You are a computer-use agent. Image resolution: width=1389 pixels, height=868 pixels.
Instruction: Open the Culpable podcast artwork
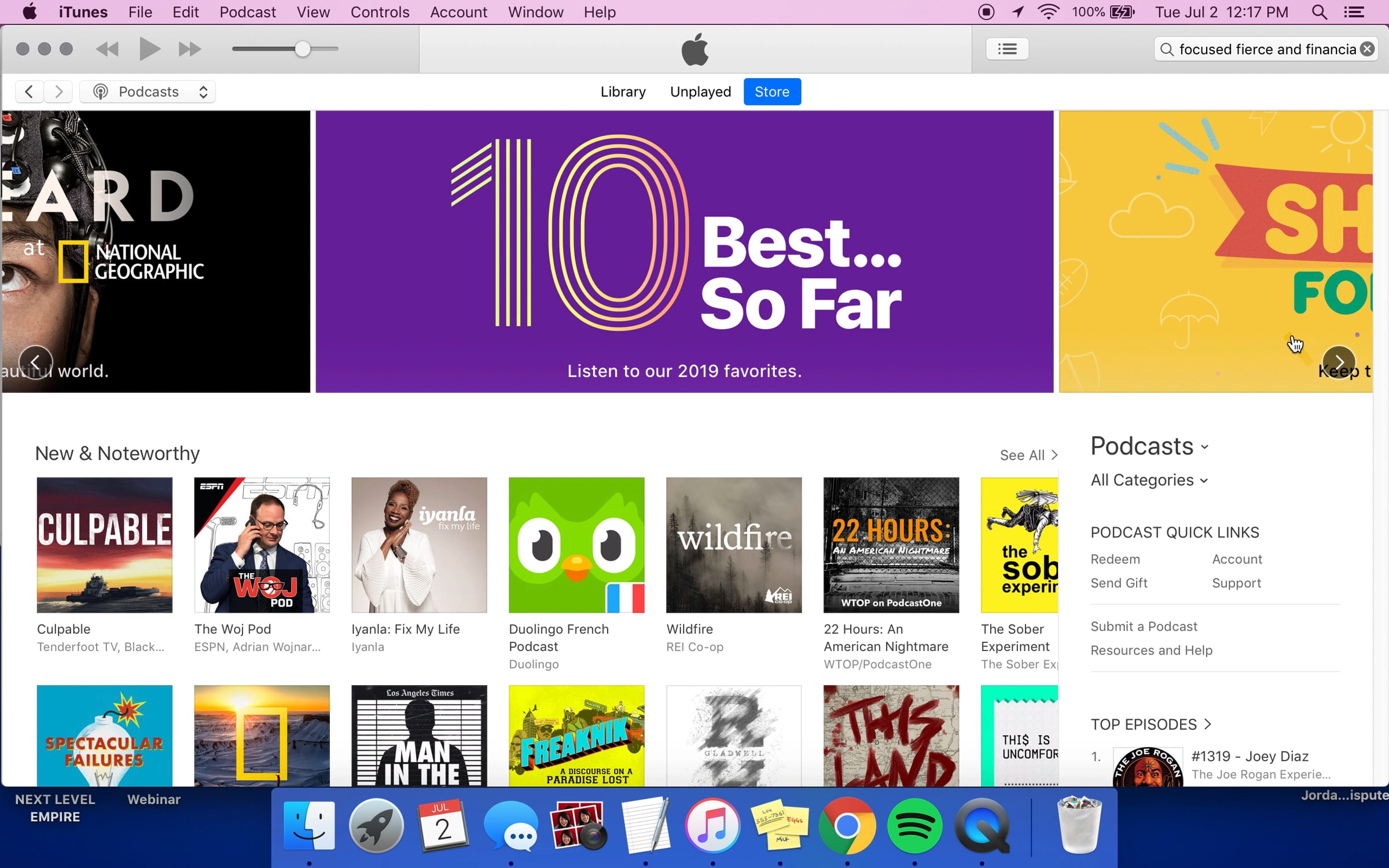105,545
